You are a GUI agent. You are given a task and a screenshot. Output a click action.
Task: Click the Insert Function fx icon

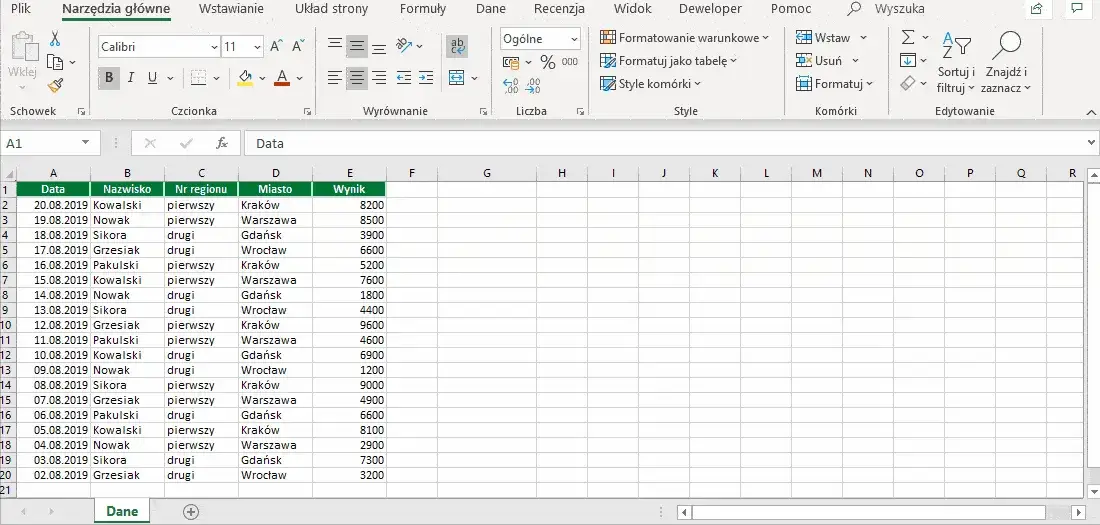tap(222, 143)
